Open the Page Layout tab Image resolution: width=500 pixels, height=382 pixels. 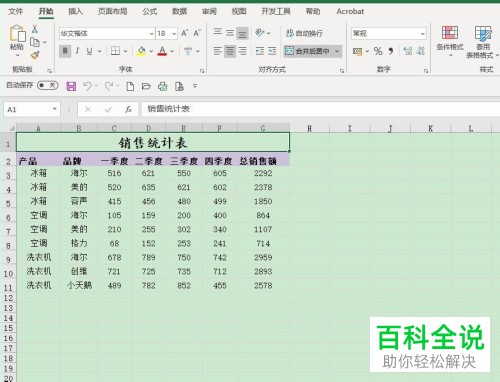point(113,11)
